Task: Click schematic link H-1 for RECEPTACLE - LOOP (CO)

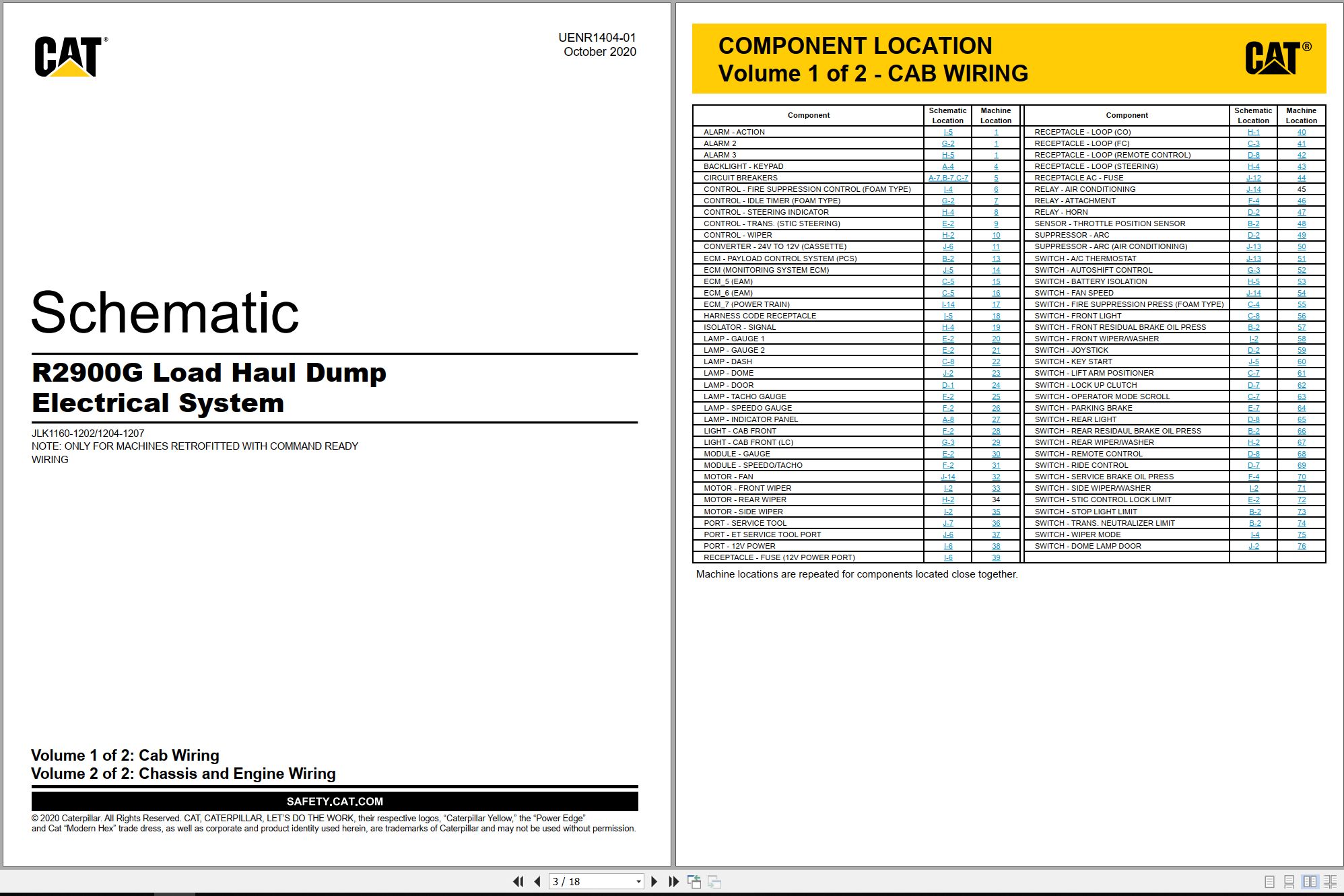Action: [1253, 132]
